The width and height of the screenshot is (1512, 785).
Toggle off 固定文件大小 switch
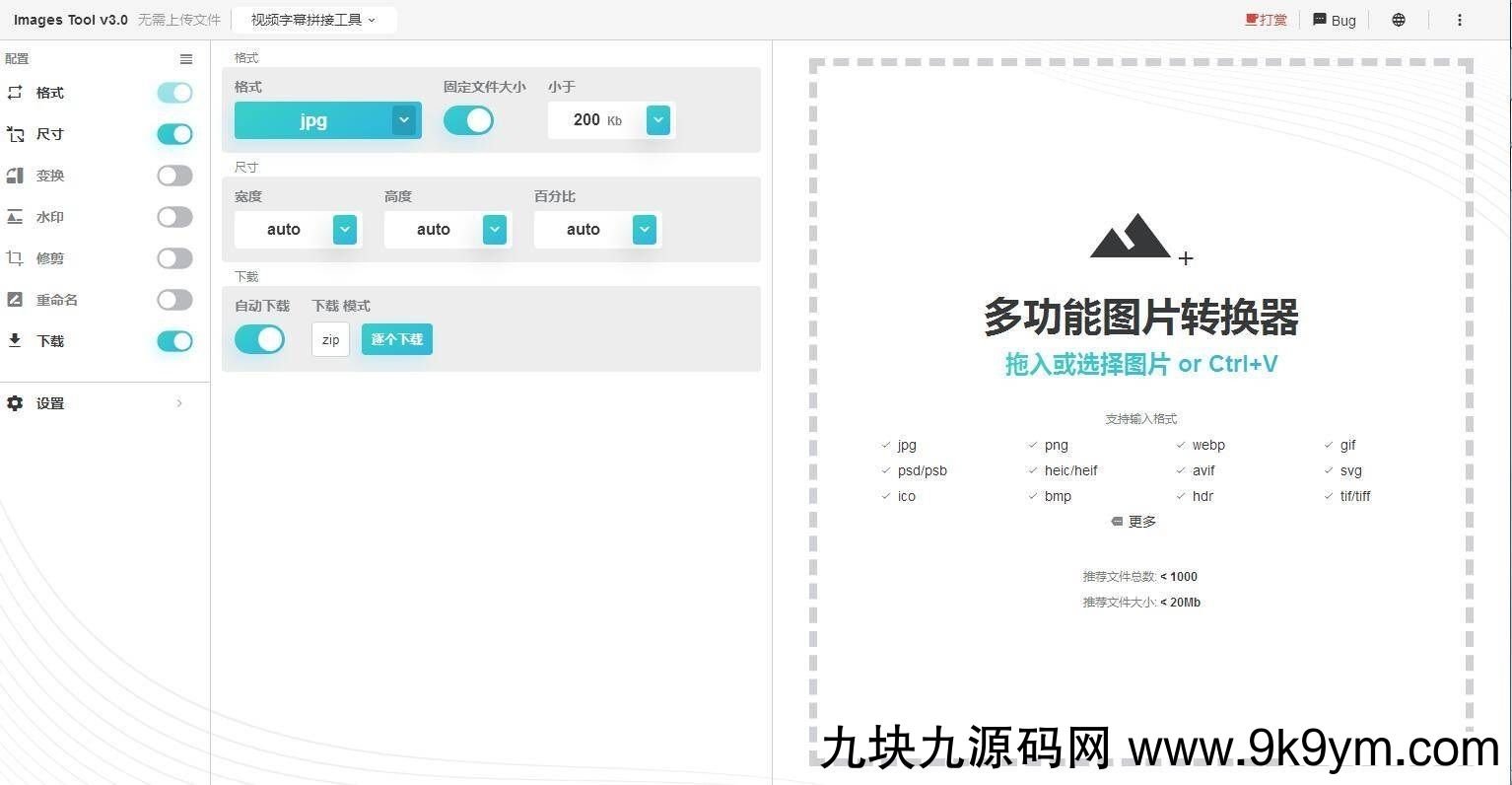pos(468,120)
